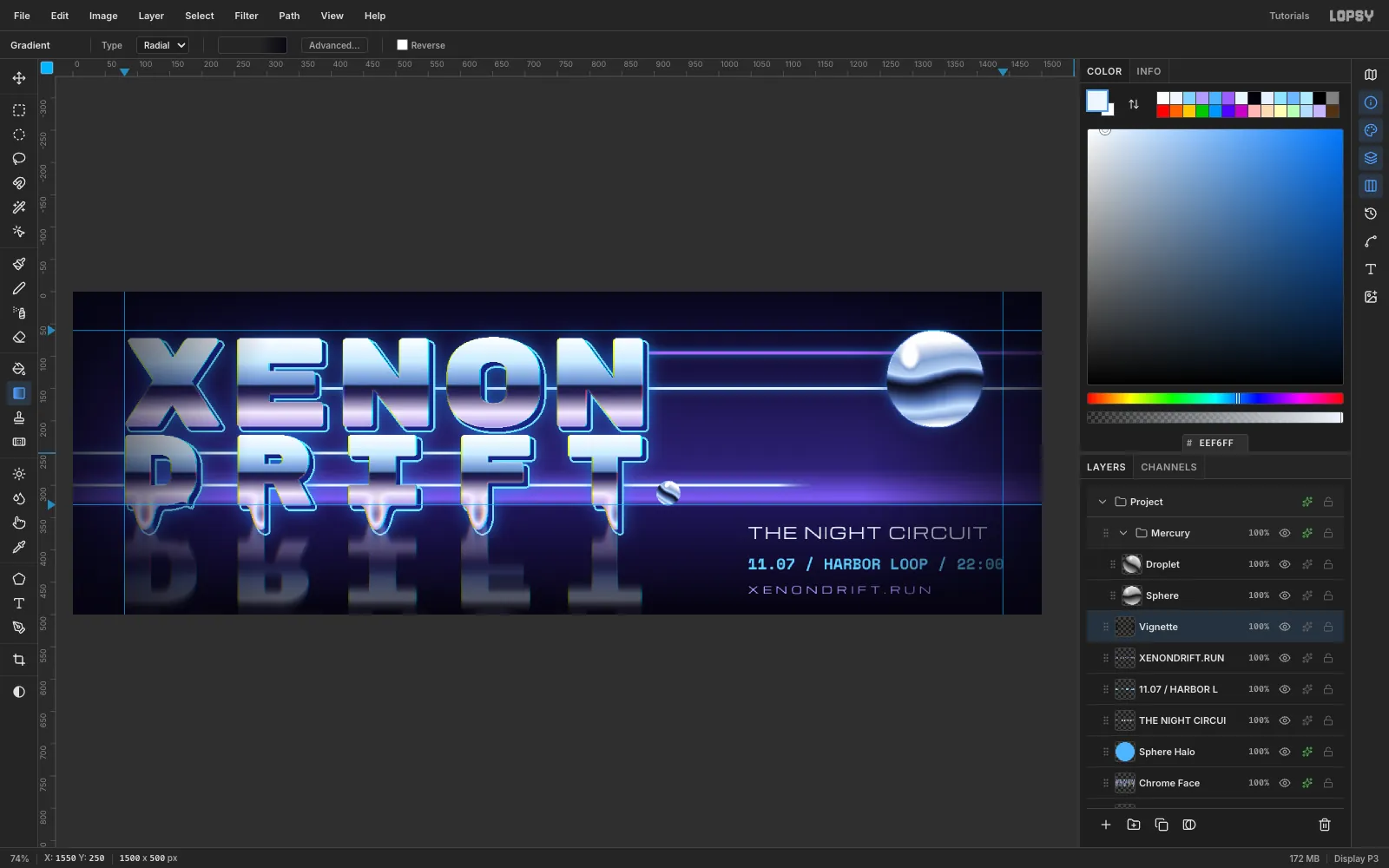Open the History panel icon
The image size is (1389, 868).
(1371, 214)
